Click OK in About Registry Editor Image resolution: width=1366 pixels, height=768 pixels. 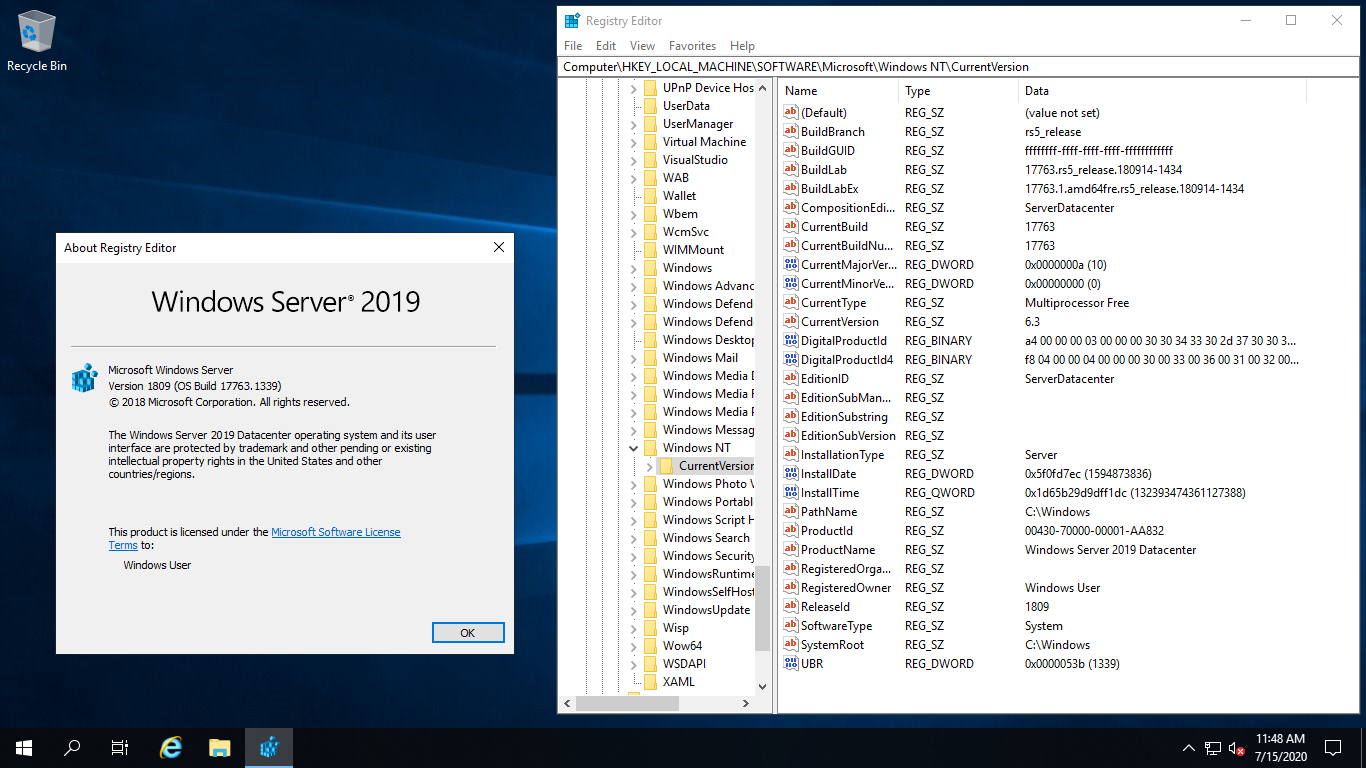pos(468,633)
